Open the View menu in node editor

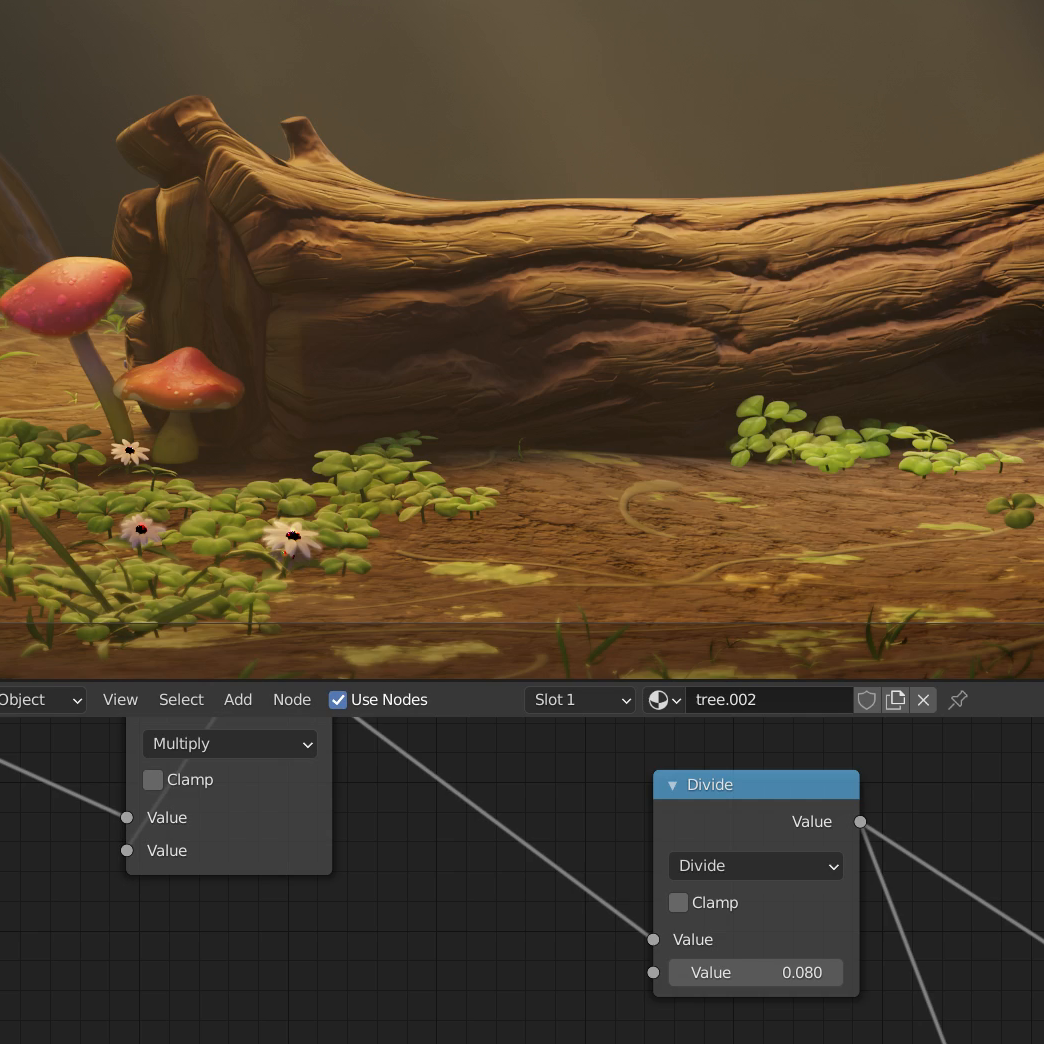[120, 700]
